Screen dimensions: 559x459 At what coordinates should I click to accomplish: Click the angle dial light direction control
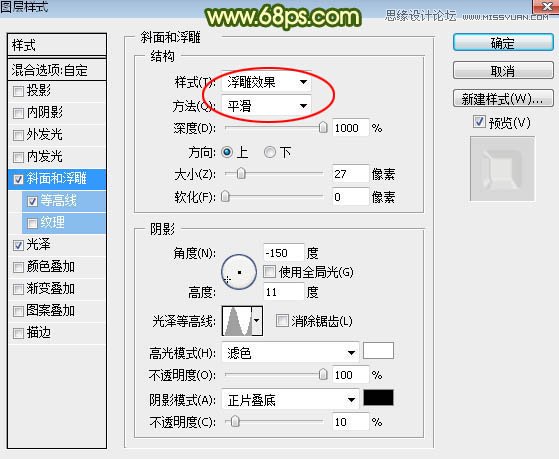coord(239,272)
